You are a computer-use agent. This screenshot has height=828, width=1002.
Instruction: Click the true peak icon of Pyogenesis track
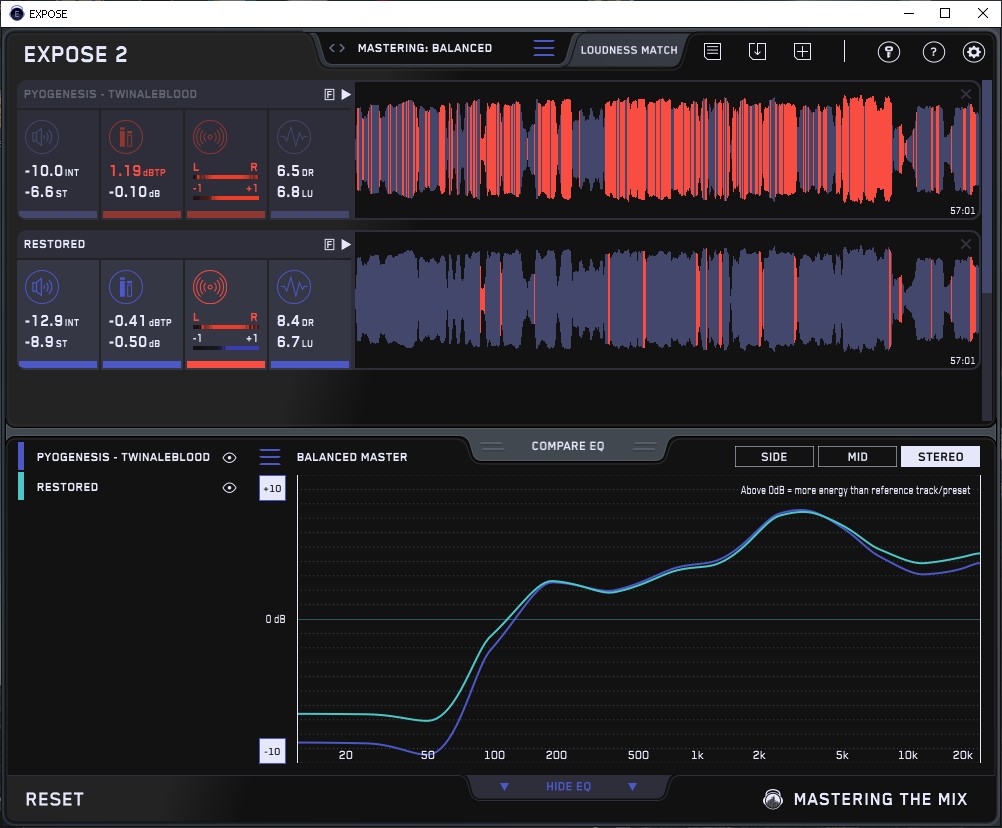coord(126,137)
